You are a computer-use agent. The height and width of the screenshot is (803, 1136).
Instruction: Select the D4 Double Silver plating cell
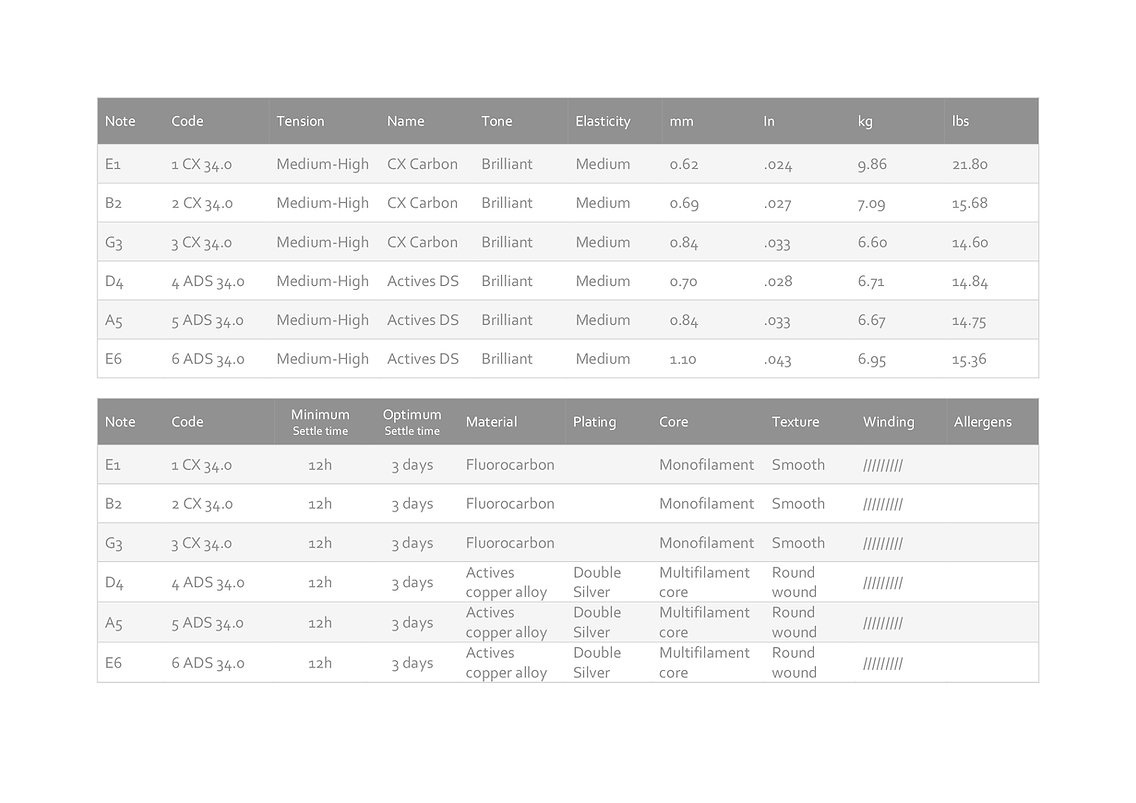[x=597, y=582]
